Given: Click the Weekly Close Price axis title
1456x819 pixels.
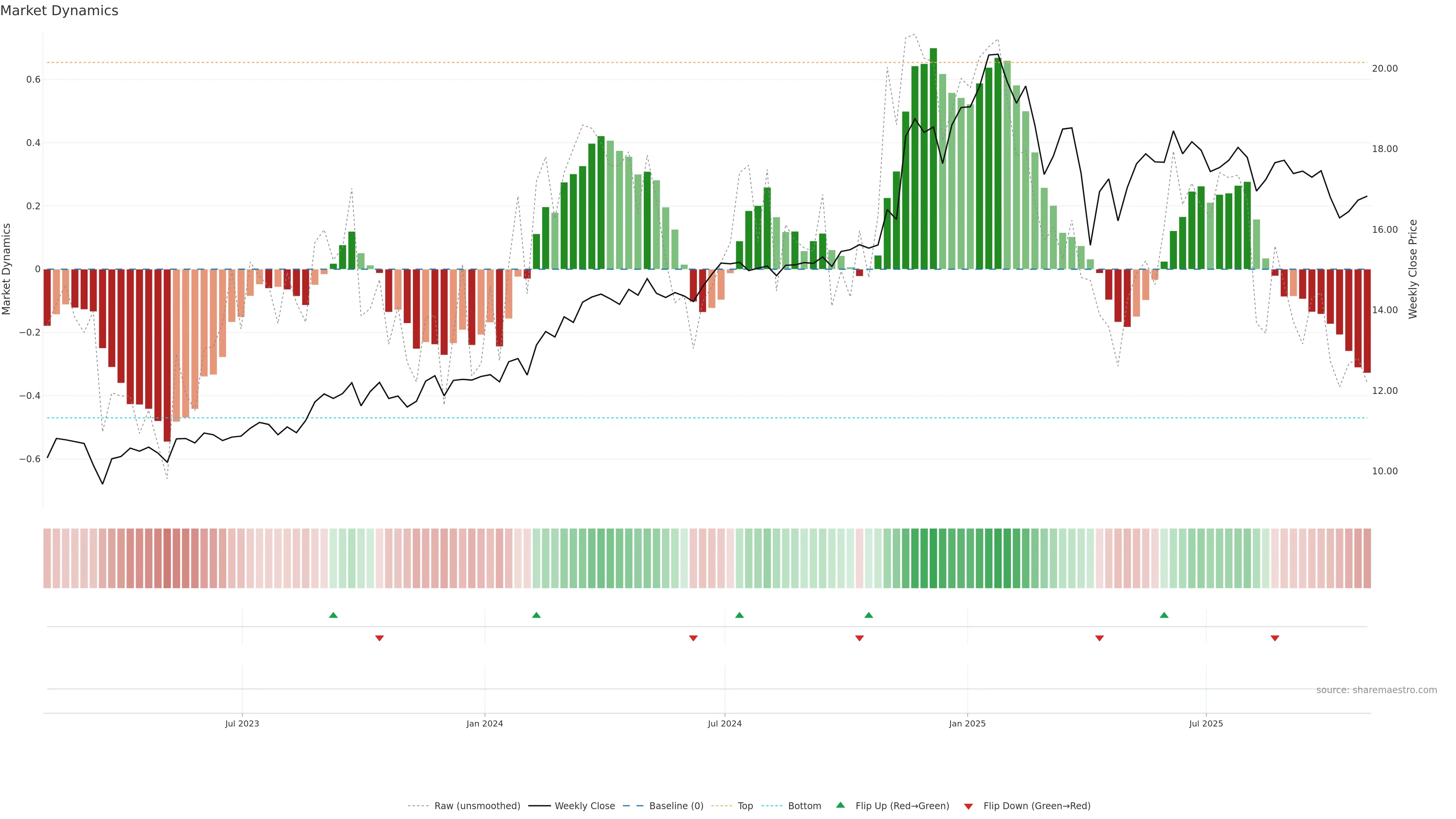Looking at the screenshot, I should click(x=1412, y=269).
